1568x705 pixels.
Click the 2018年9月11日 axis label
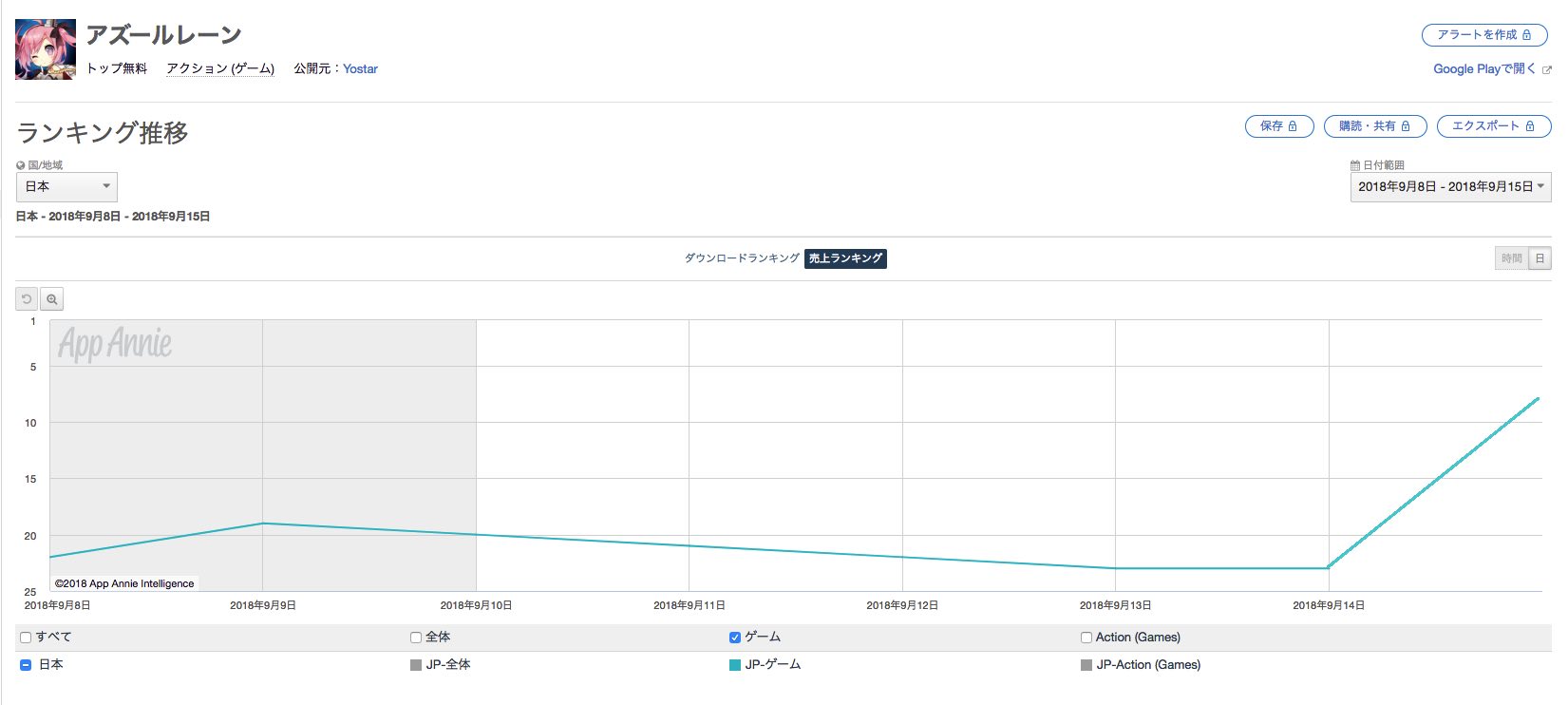[689, 605]
